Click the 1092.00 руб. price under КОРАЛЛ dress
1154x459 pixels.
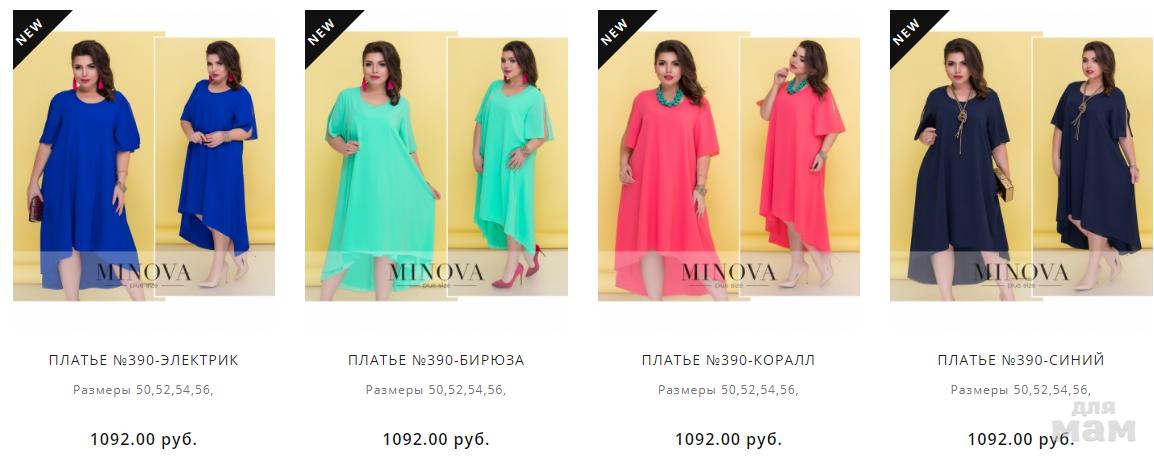coord(729,440)
